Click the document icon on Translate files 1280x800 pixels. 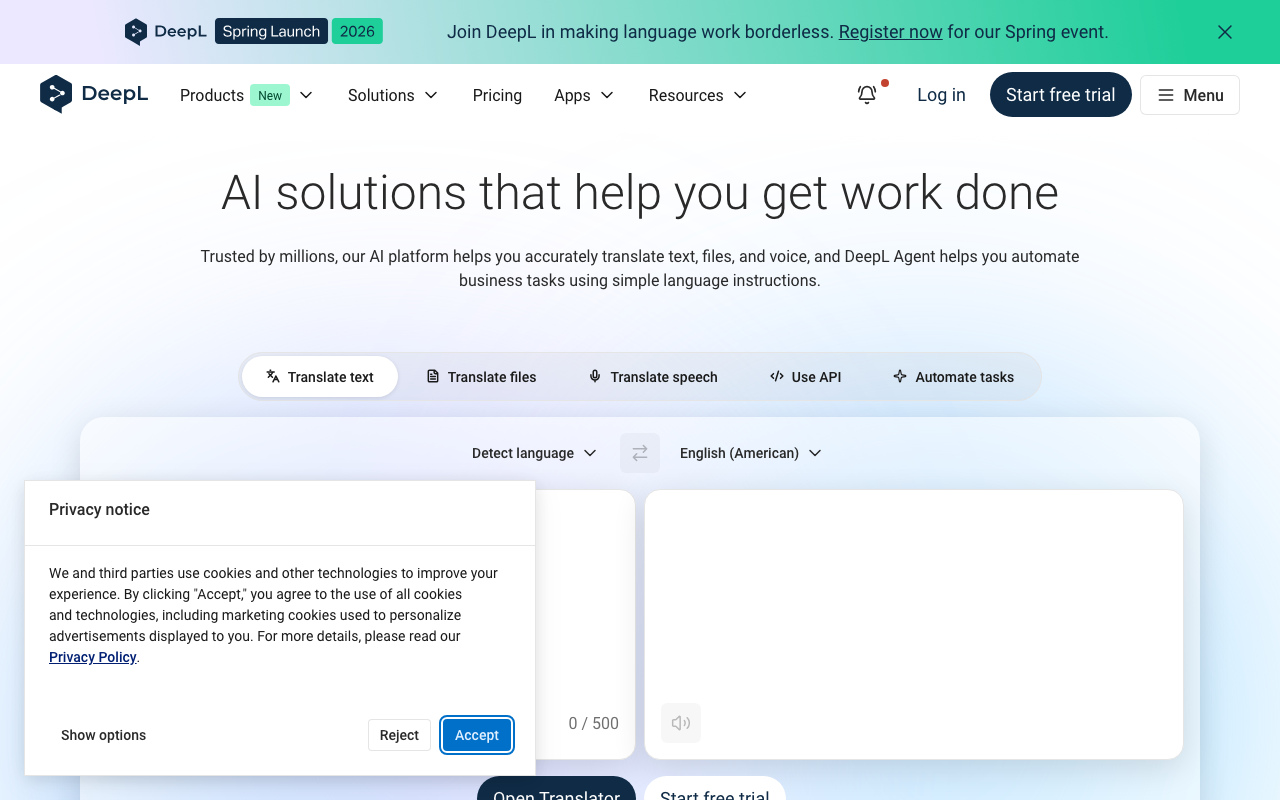point(433,376)
